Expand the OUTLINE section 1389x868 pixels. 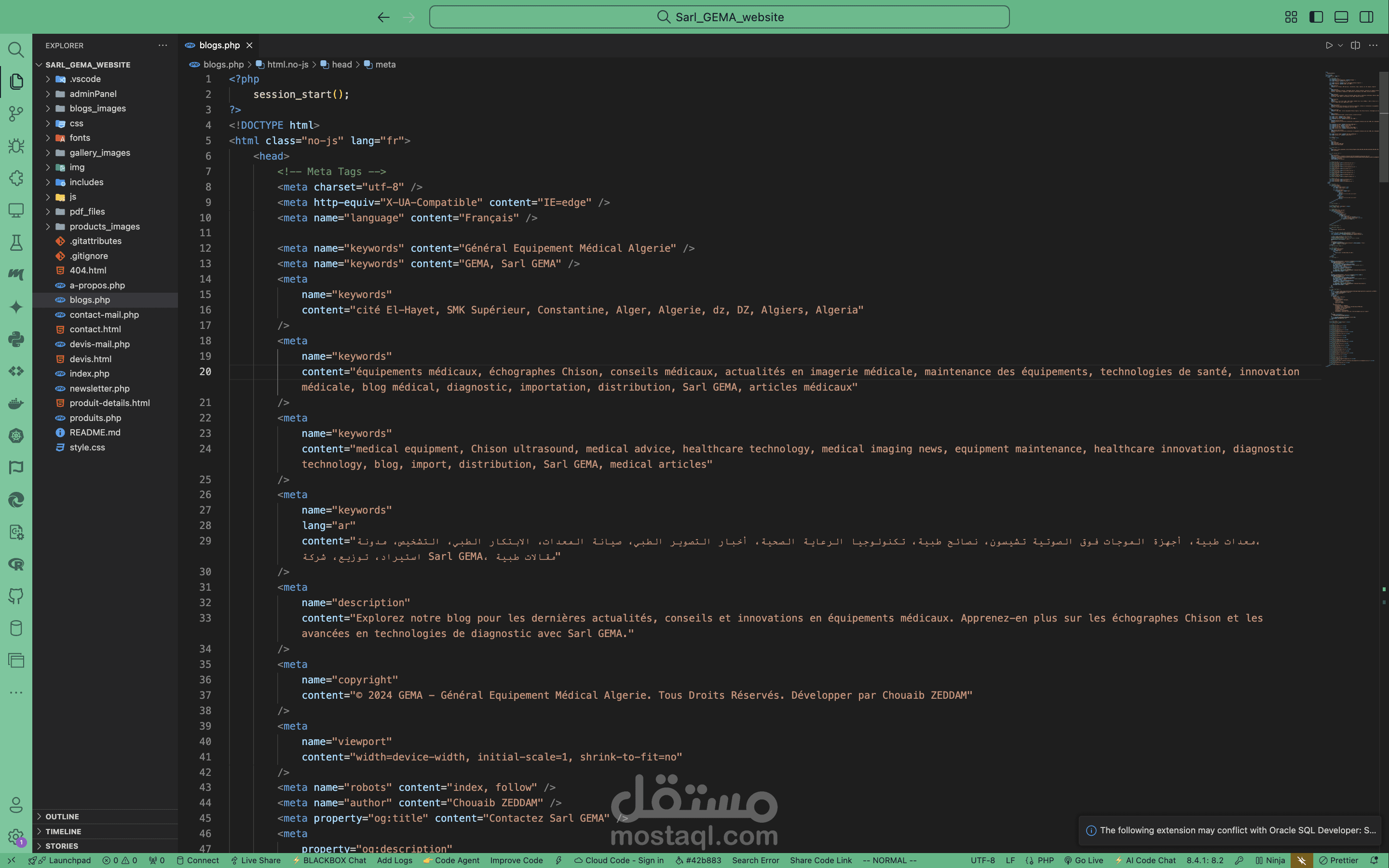105,816
